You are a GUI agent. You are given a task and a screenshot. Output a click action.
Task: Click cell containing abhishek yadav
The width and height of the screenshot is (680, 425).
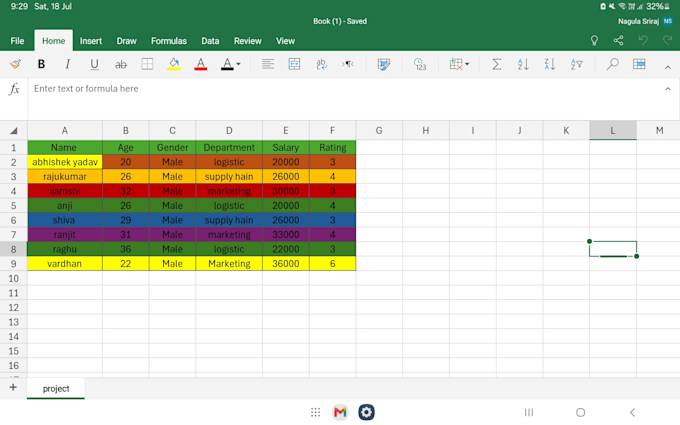pyautogui.click(x=65, y=162)
